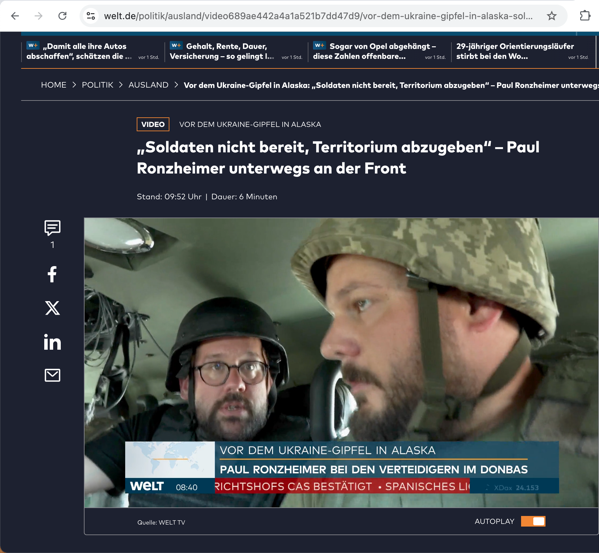Click the W+ badge on the Gehalt teaser
599x553 pixels.
click(x=176, y=45)
